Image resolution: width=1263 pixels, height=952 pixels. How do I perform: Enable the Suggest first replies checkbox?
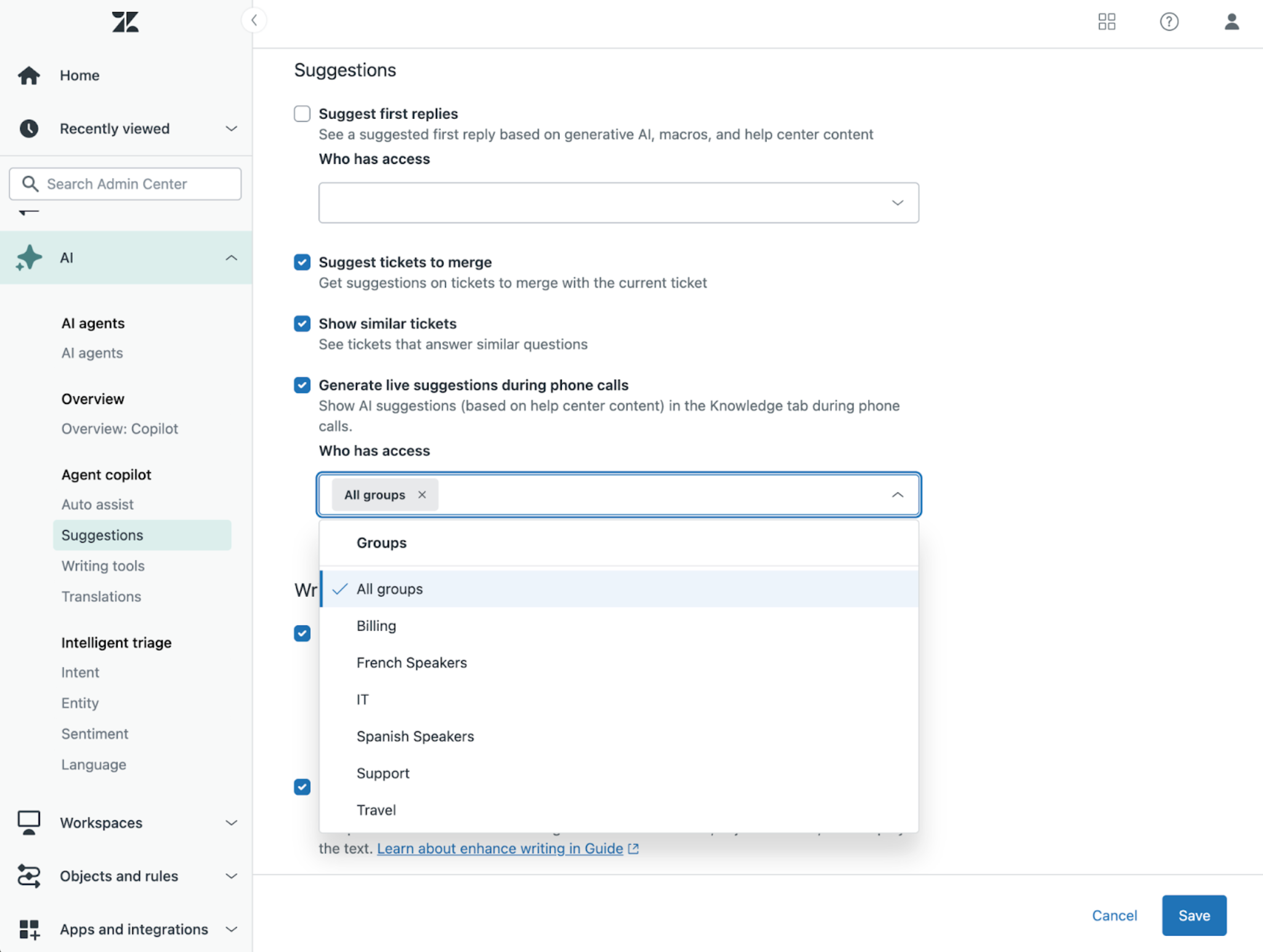click(302, 114)
